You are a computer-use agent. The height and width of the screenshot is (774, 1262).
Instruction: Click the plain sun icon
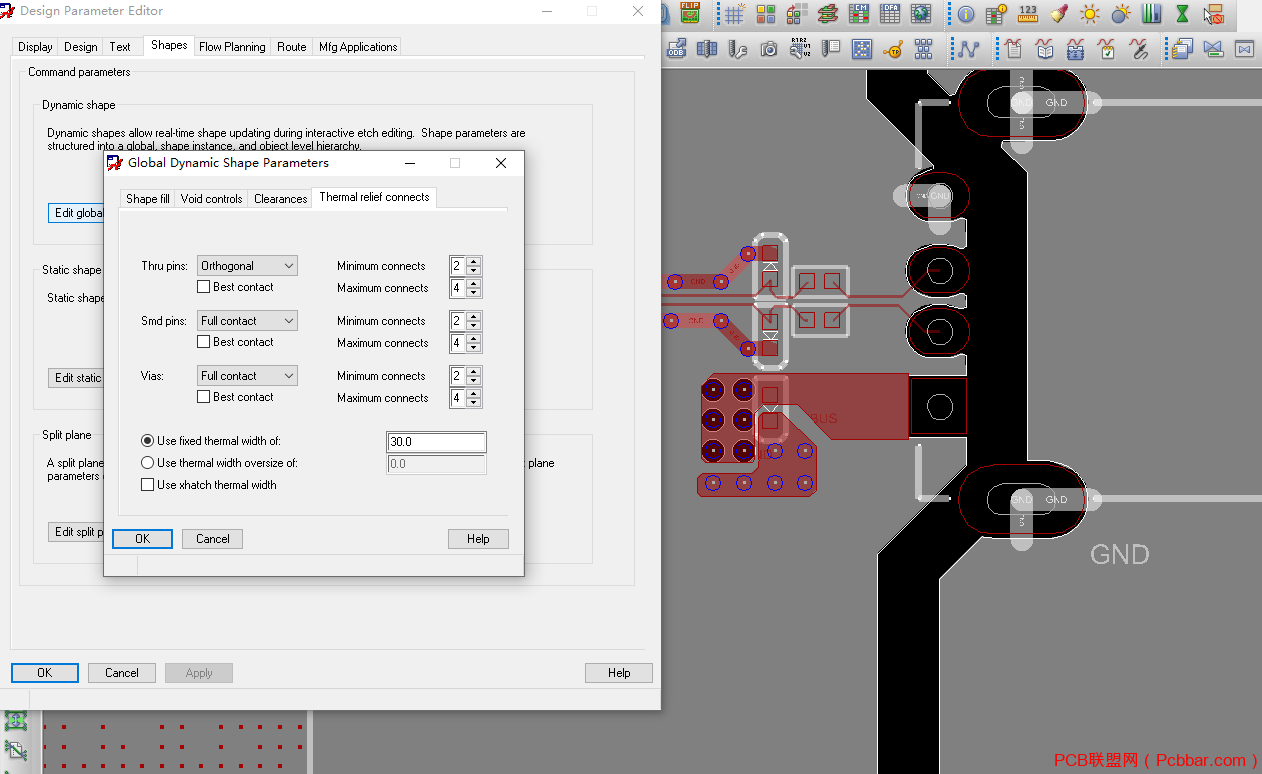tap(1090, 14)
